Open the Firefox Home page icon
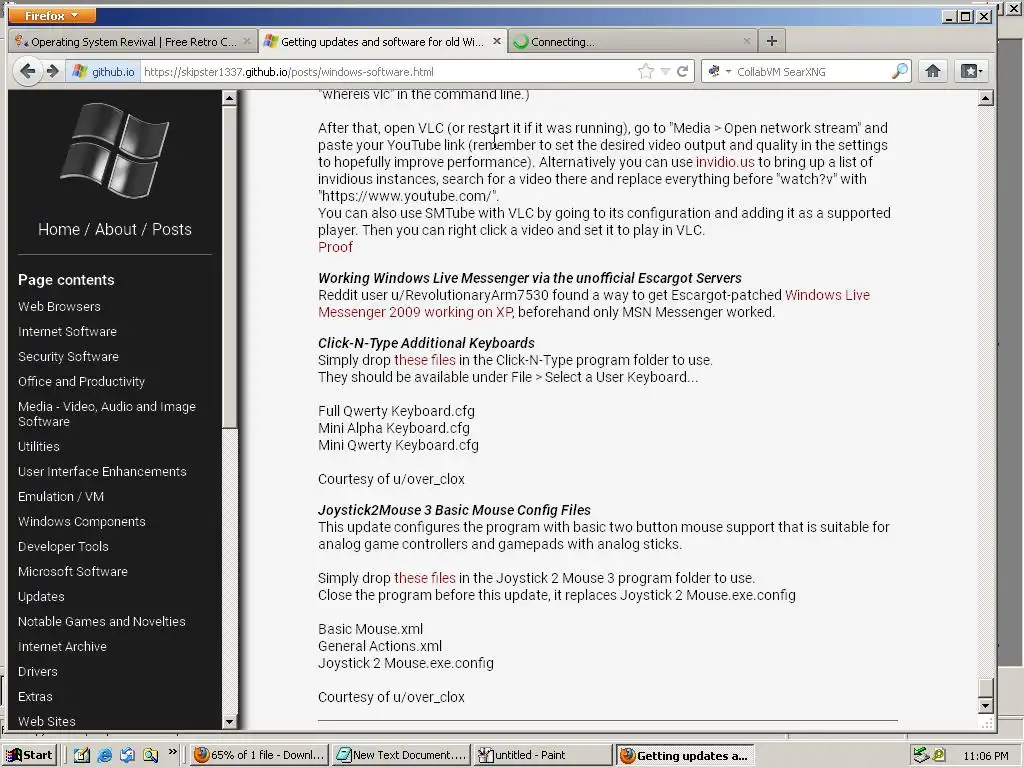 [933, 71]
